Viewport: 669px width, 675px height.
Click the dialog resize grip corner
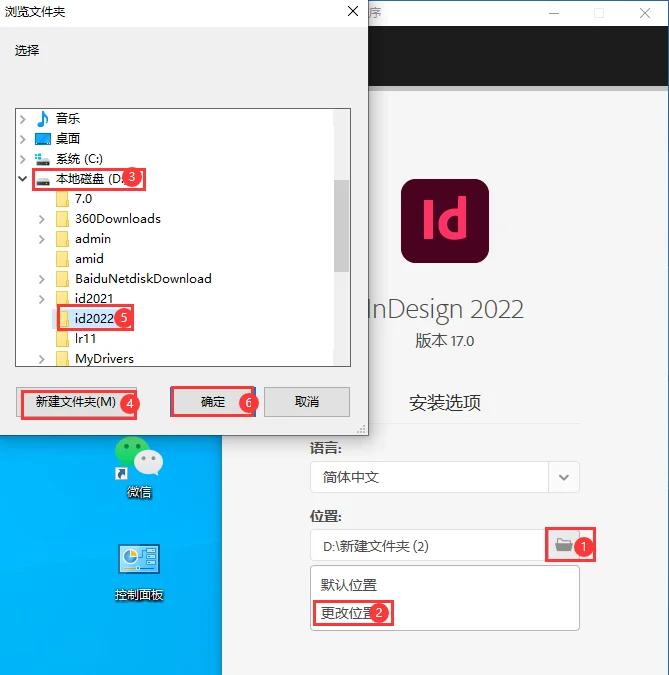point(361,429)
